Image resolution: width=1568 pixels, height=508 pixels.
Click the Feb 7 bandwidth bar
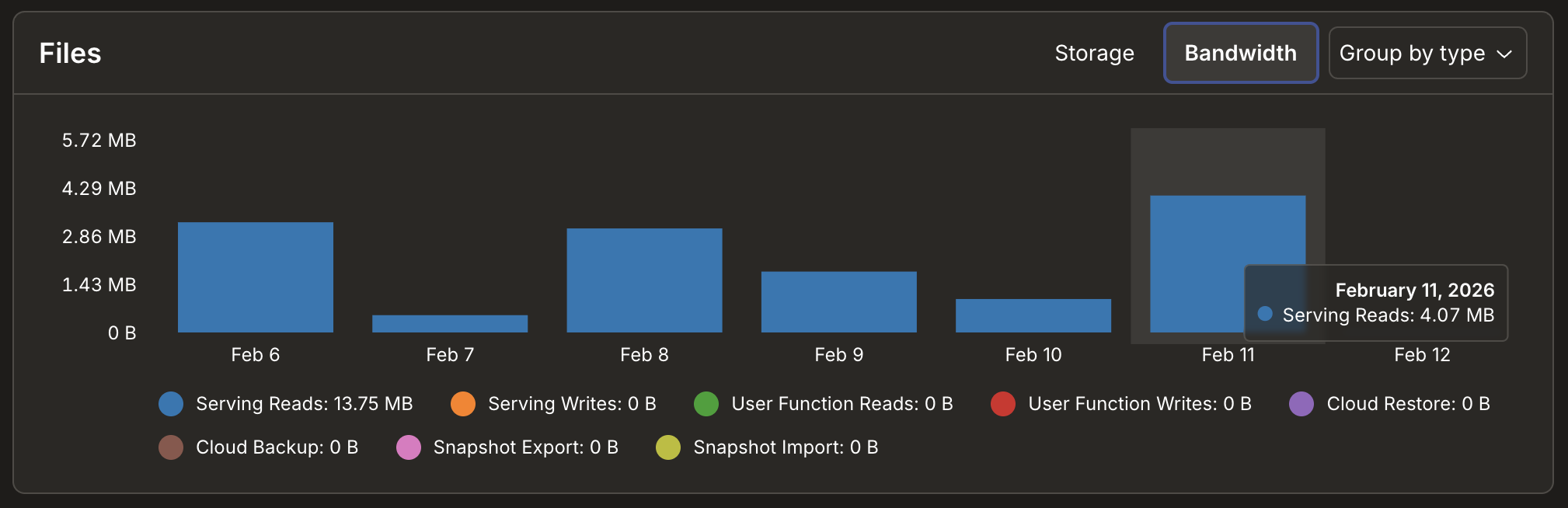[450, 324]
